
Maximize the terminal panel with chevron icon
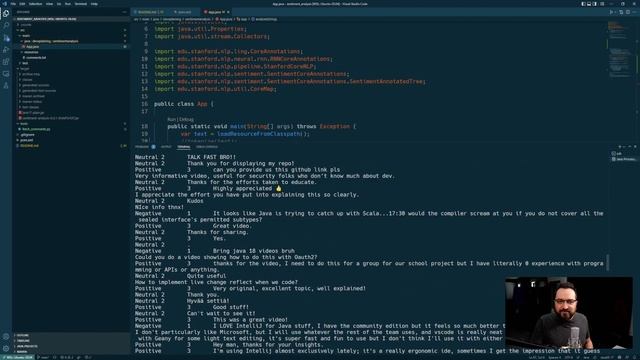coord(629,147)
